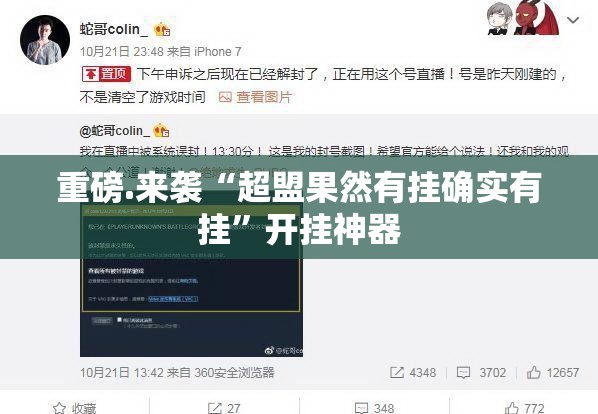Click the blue VAC link in screenshot

click(x=173, y=299)
